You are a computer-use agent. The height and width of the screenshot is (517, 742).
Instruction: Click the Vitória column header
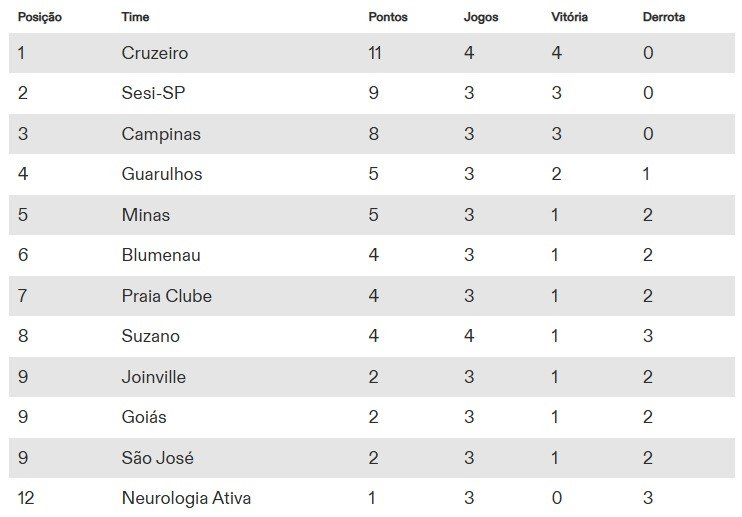point(569,17)
